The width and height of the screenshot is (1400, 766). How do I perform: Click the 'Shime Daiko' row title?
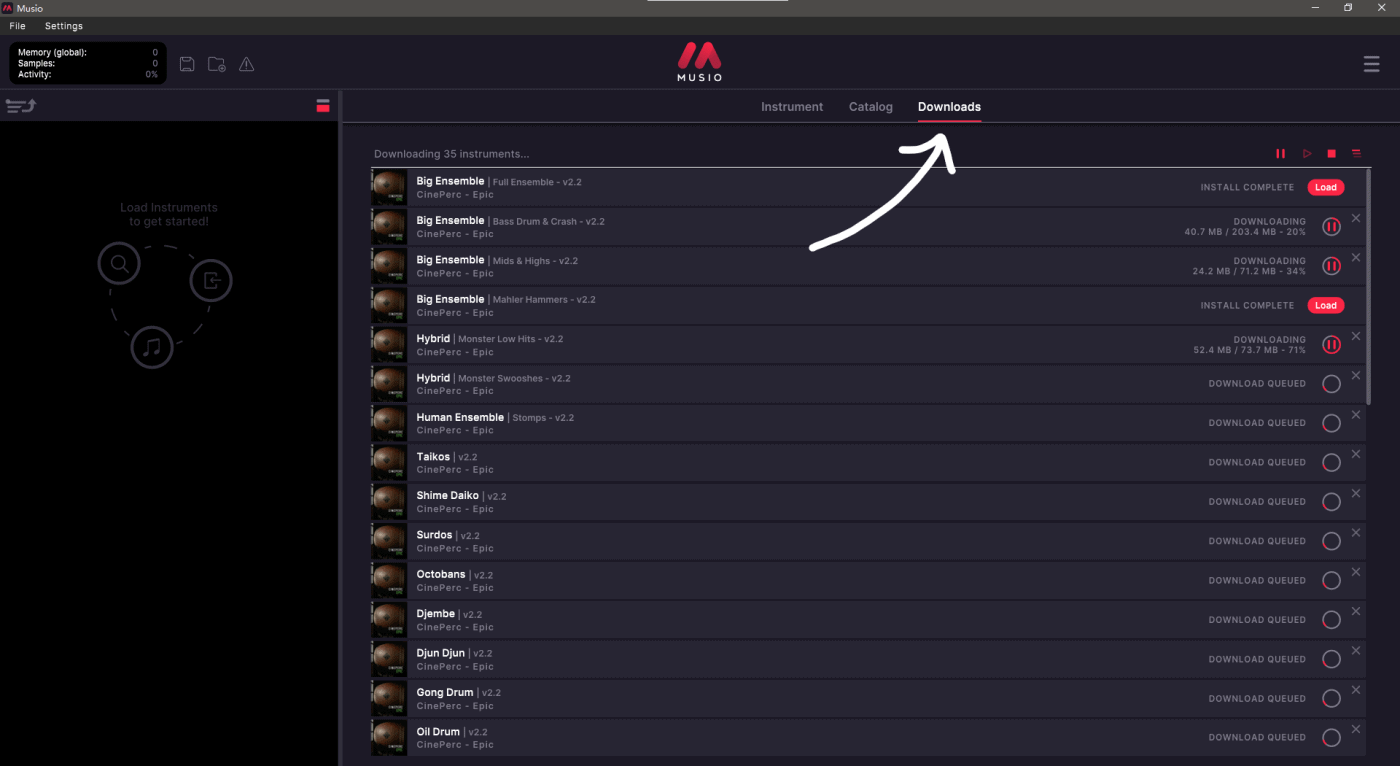[448, 495]
